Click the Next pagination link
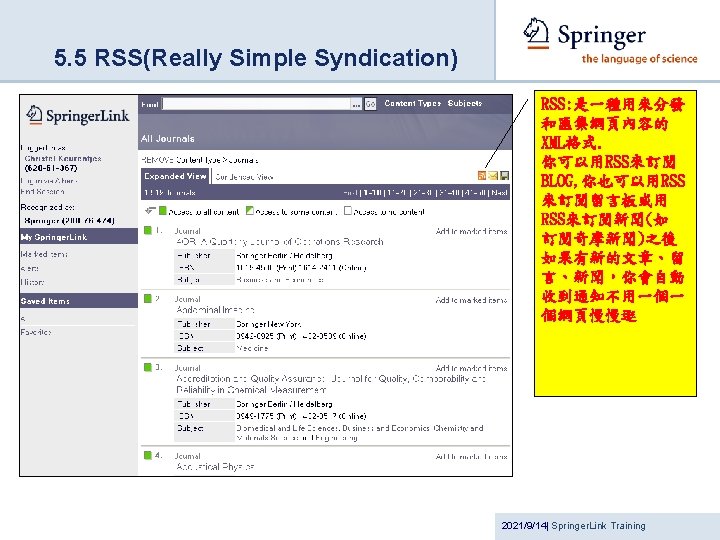The height and width of the screenshot is (540, 720). 499,192
